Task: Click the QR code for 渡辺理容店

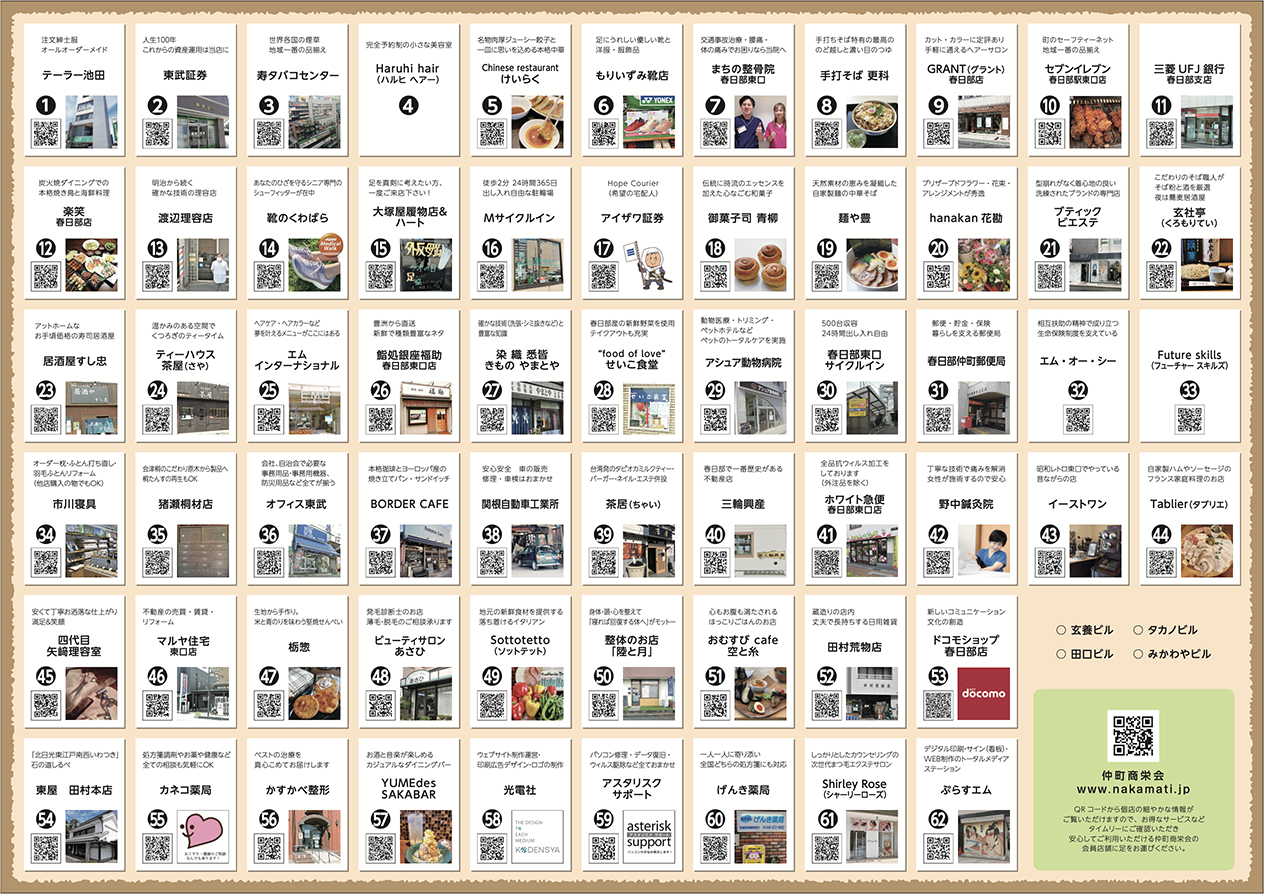Action: pyautogui.click(x=158, y=276)
